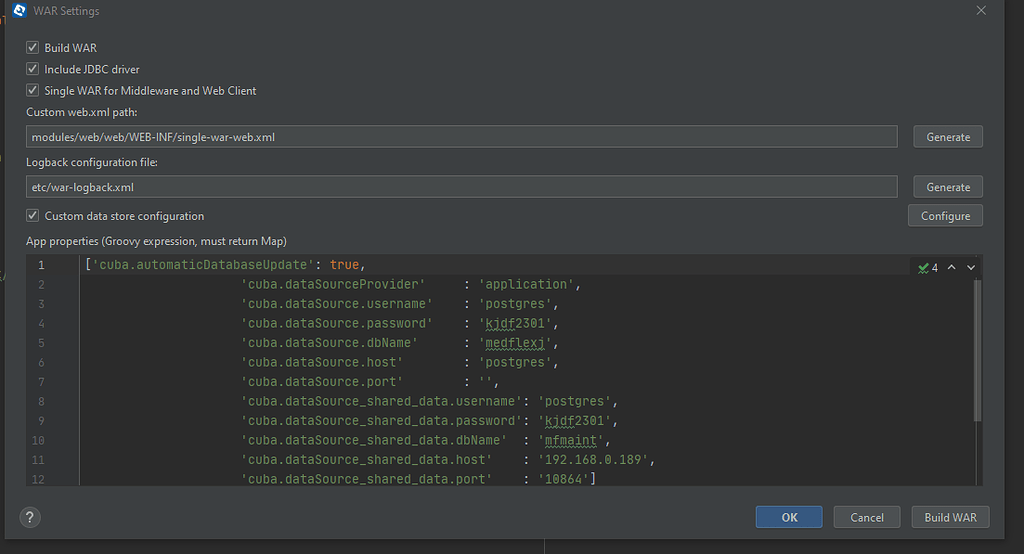This screenshot has height=554, width=1024.
Task: Open Configure for custom data store
Action: pyautogui.click(x=945, y=216)
